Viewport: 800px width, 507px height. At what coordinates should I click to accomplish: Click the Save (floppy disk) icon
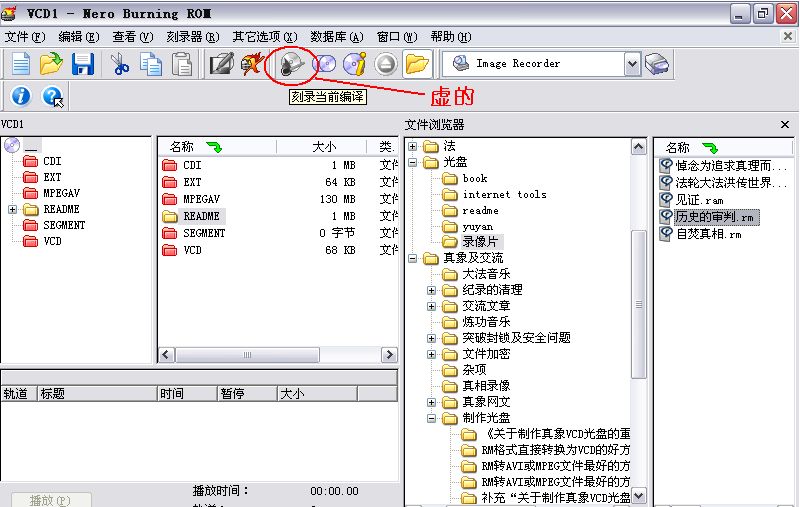pos(82,64)
